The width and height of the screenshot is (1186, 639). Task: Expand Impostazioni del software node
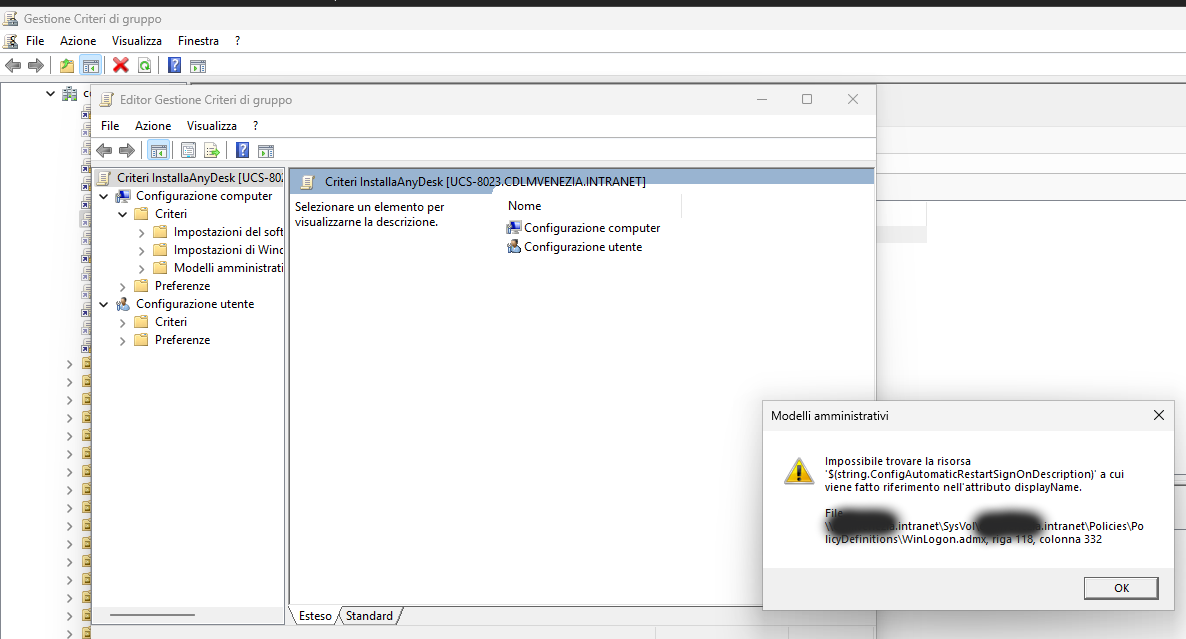point(141,233)
